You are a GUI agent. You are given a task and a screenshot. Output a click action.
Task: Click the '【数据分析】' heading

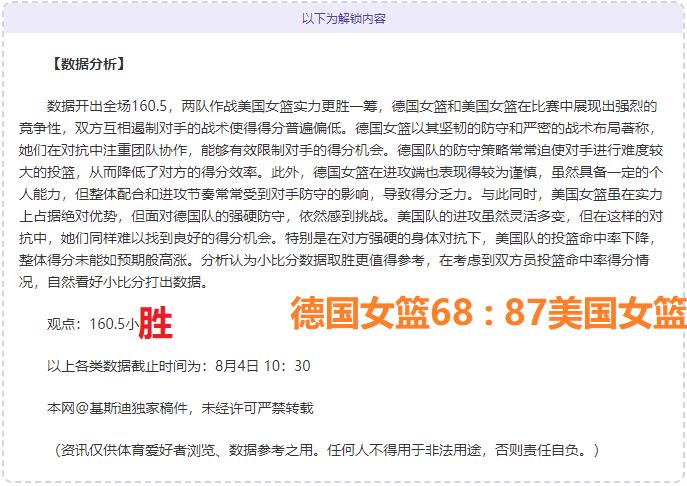[x=88, y=64]
